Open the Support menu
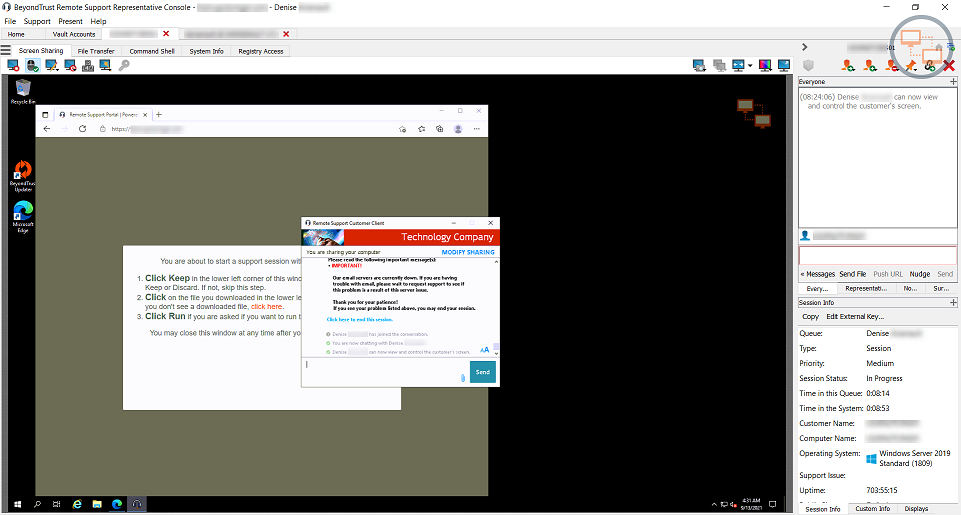This screenshot has height=515, width=961. point(37,21)
